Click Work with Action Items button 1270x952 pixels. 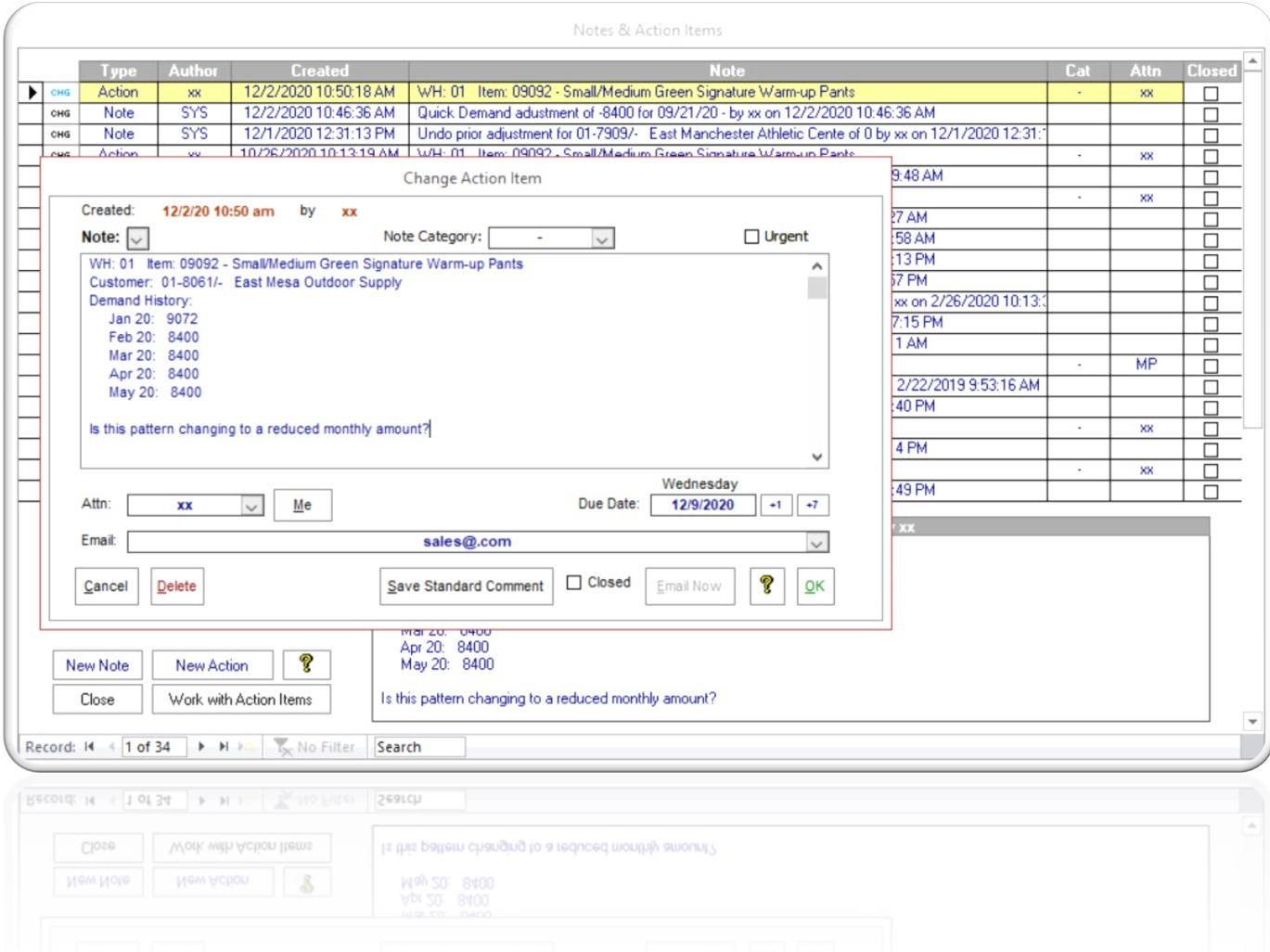[x=240, y=700]
